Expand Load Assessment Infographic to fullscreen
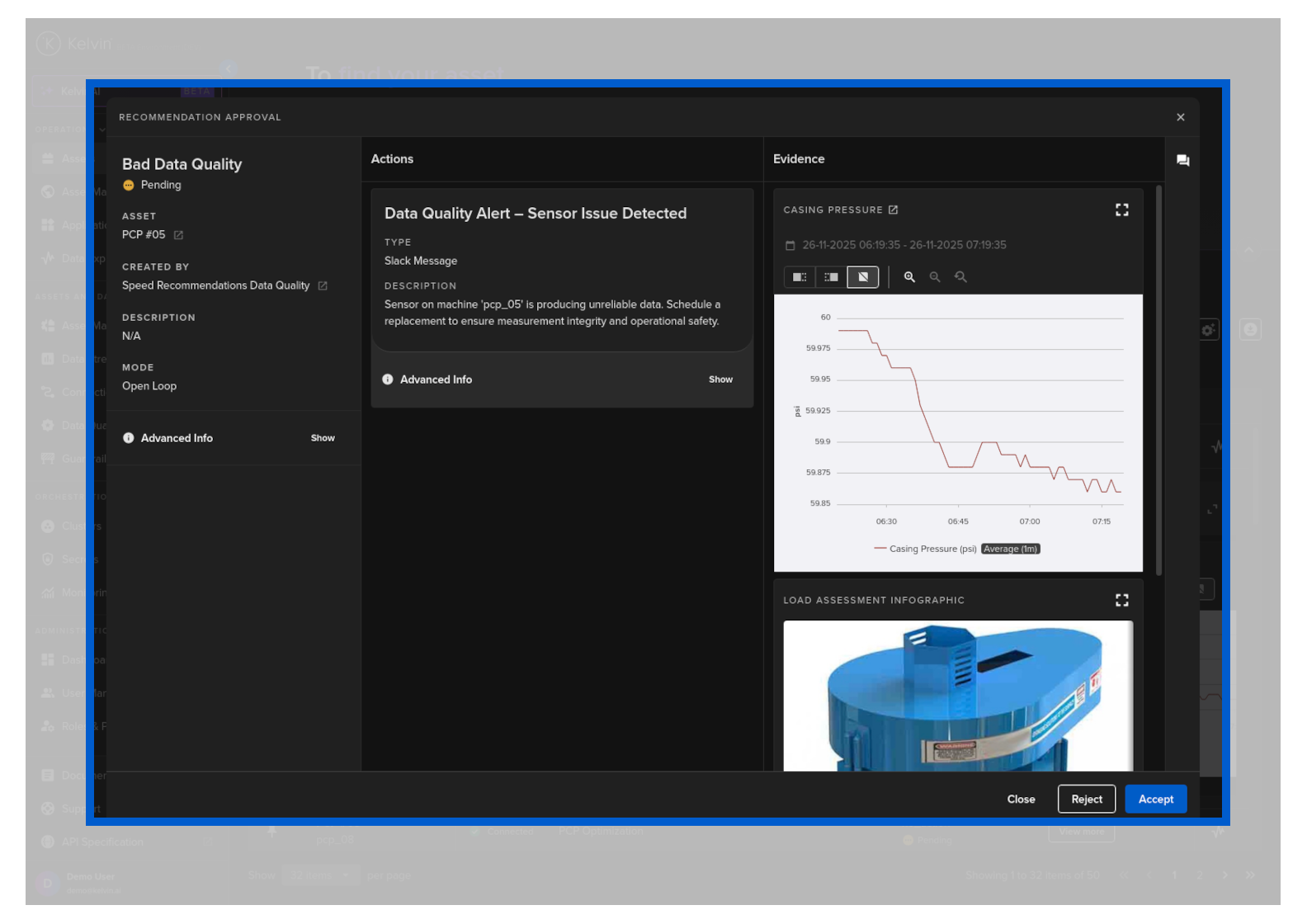 (x=1121, y=601)
